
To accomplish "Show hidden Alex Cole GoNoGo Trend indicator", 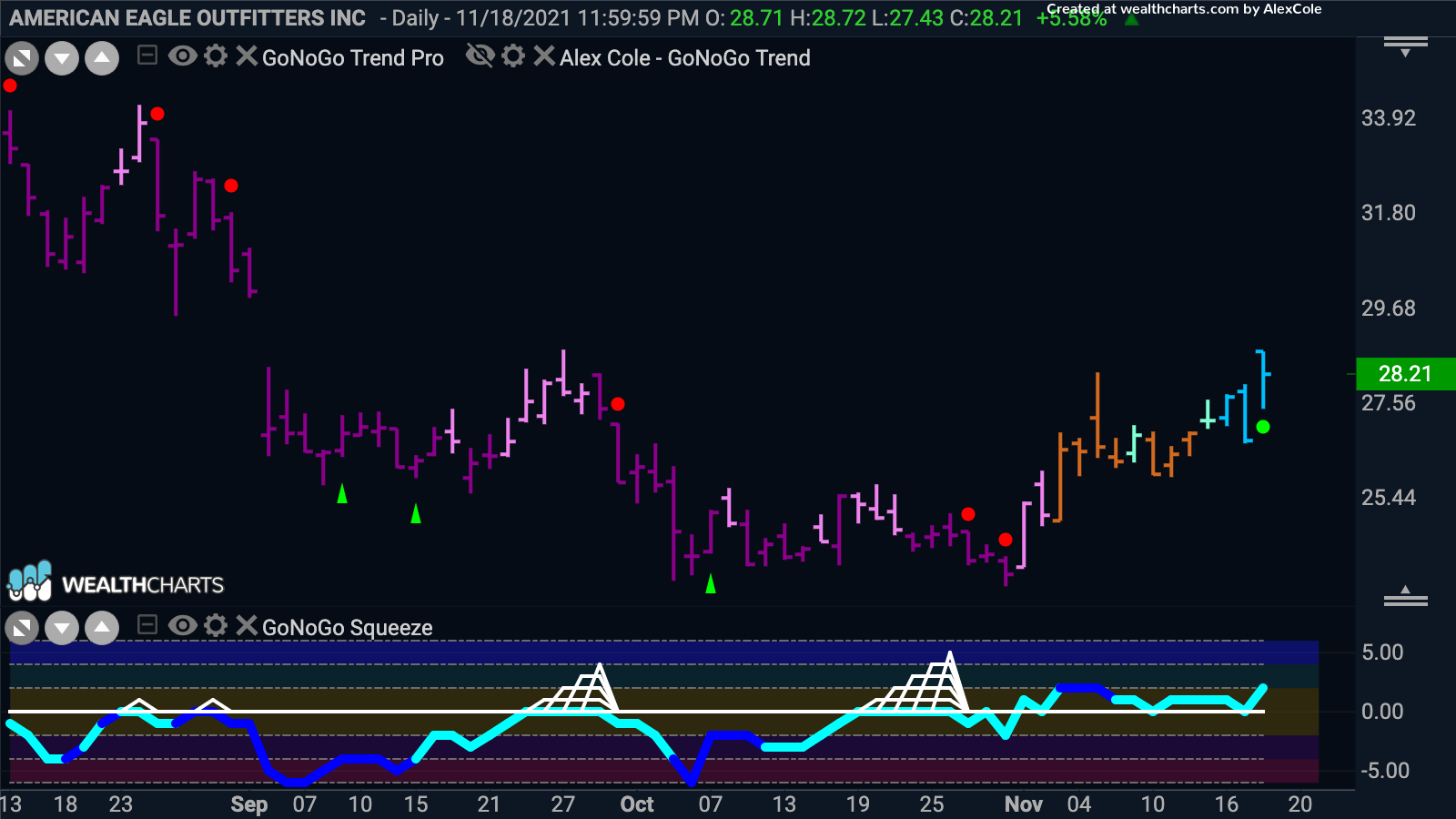I will coord(480,56).
